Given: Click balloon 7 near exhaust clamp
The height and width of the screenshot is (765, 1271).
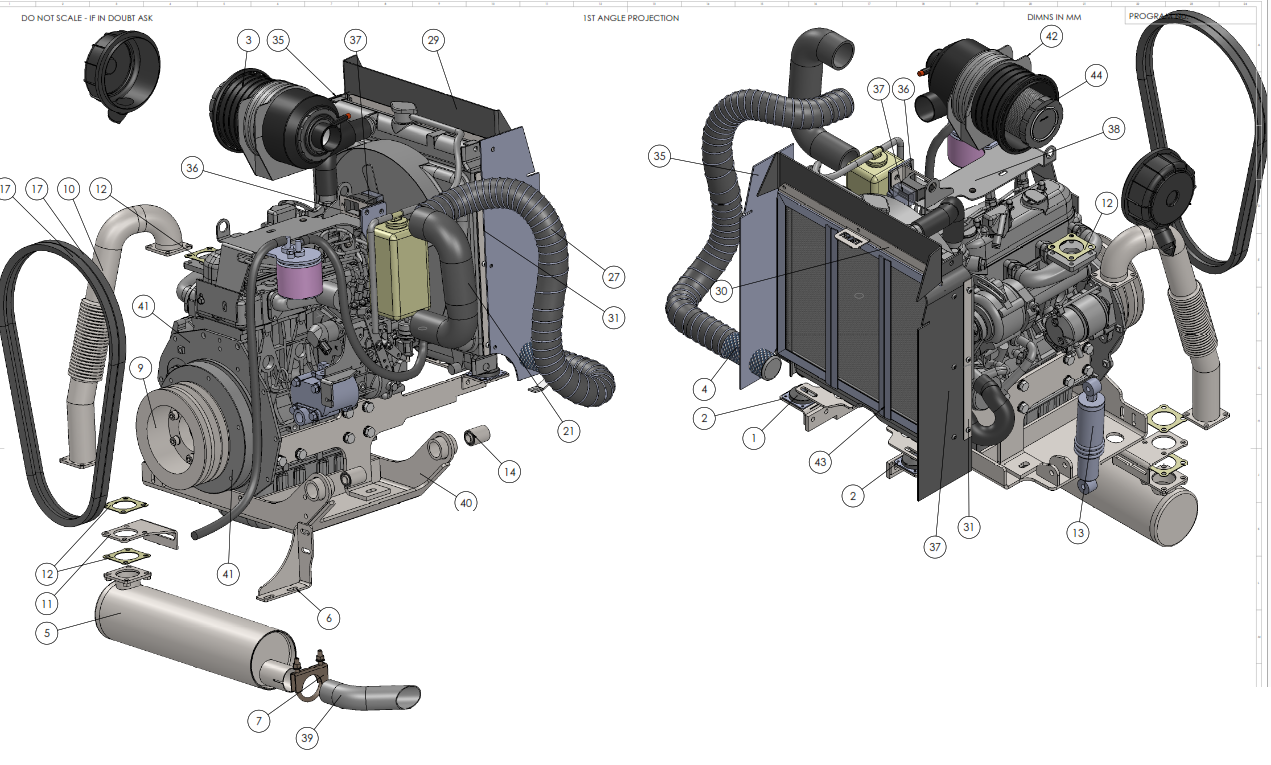Looking at the screenshot, I should 259,719.
